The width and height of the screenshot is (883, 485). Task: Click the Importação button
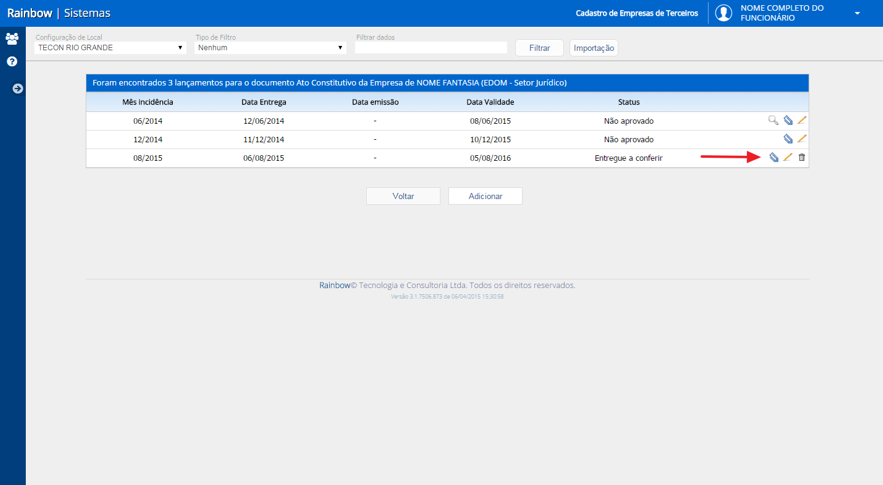pyautogui.click(x=594, y=48)
